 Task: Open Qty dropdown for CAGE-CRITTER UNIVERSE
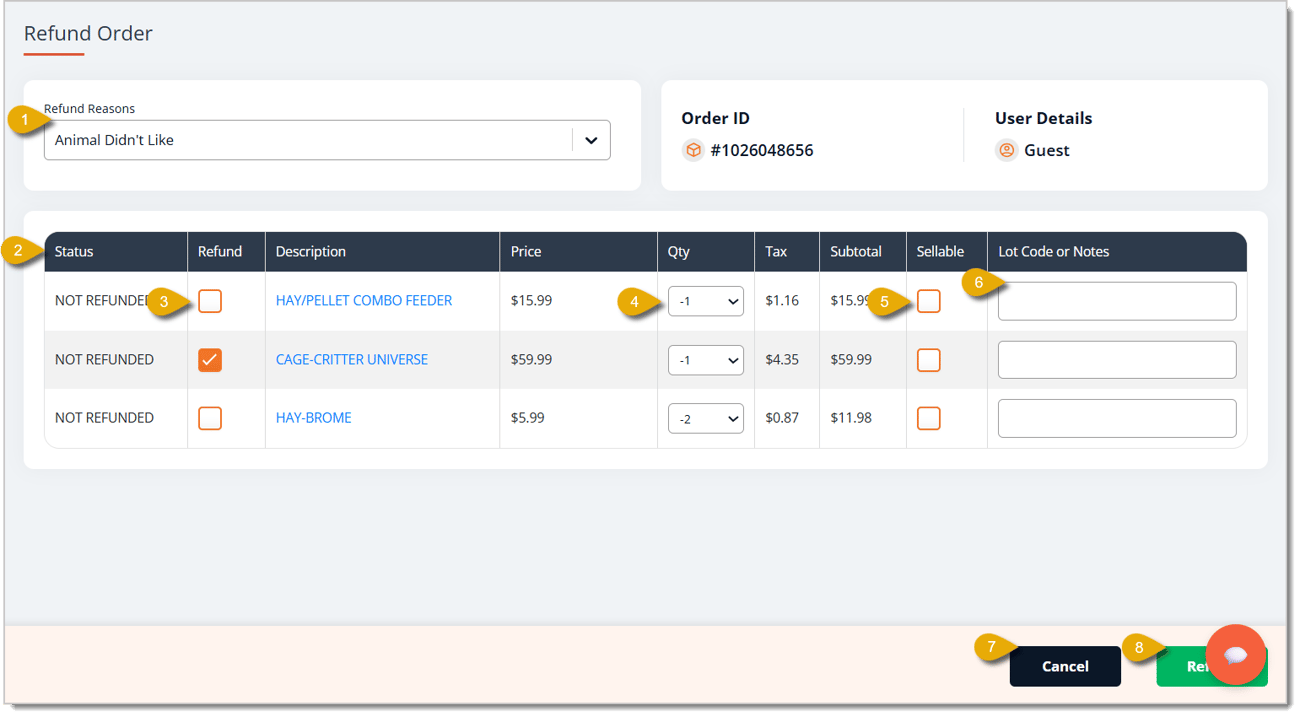click(706, 360)
